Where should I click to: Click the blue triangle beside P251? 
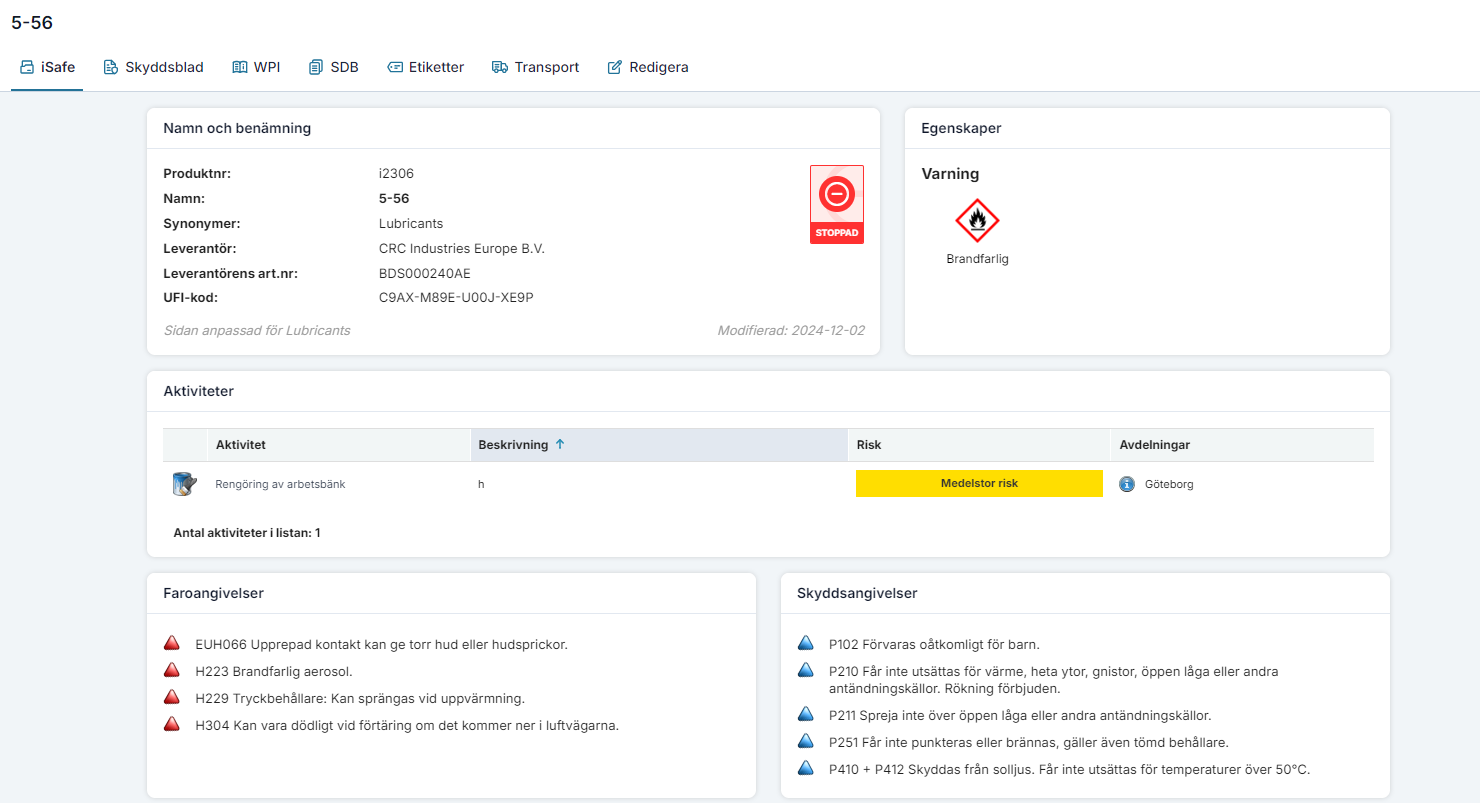[806, 742]
